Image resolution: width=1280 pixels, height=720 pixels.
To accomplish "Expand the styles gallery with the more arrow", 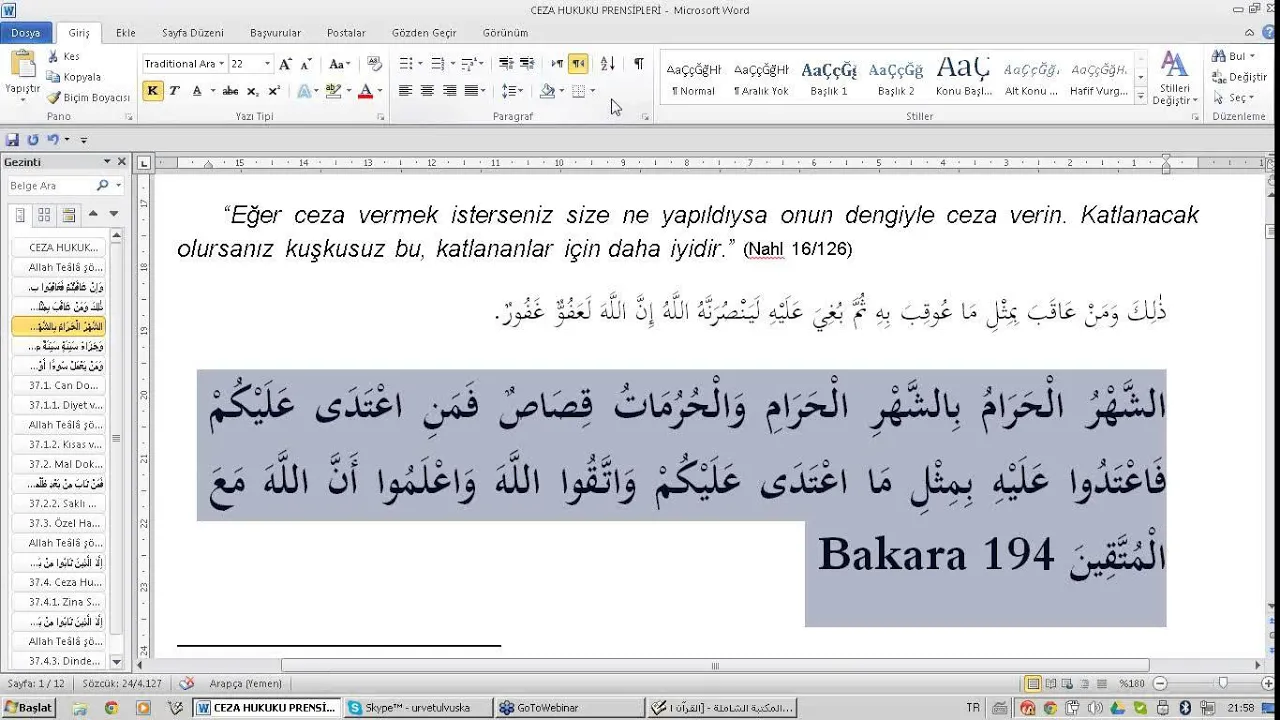I will coord(1141,97).
